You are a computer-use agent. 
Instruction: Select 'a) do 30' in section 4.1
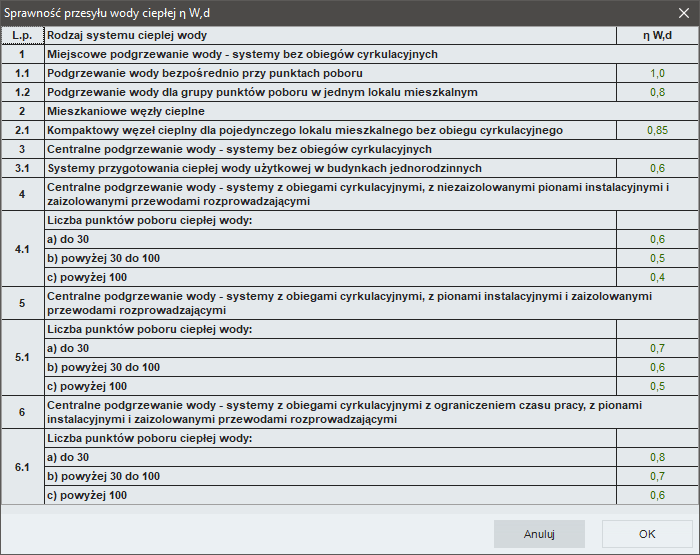[330, 239]
